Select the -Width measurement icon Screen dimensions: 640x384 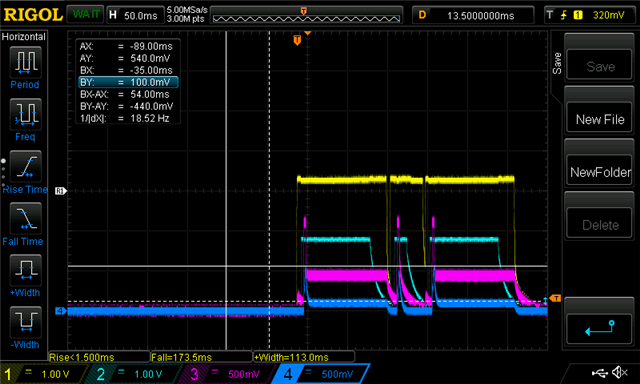tap(25, 322)
